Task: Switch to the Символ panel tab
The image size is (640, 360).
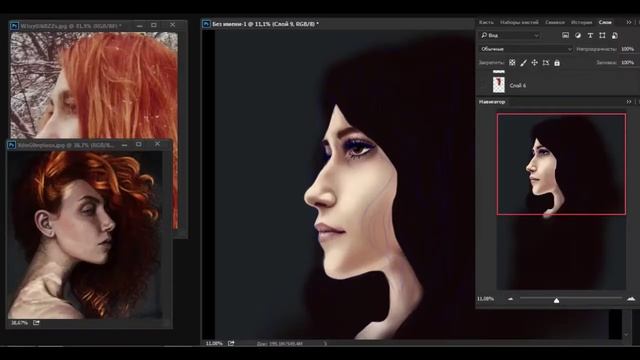Action: [x=555, y=22]
